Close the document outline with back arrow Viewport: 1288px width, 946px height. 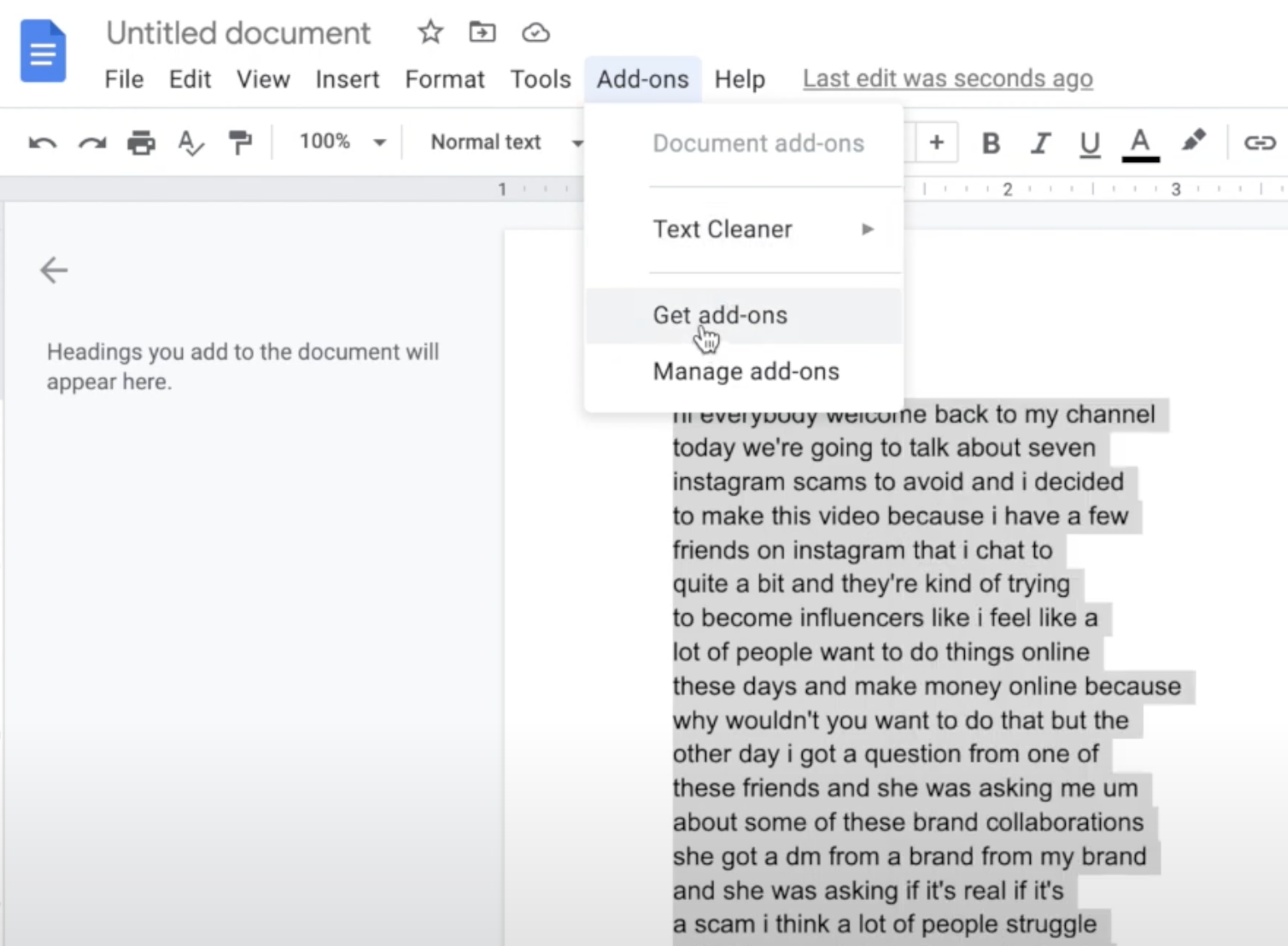53,270
